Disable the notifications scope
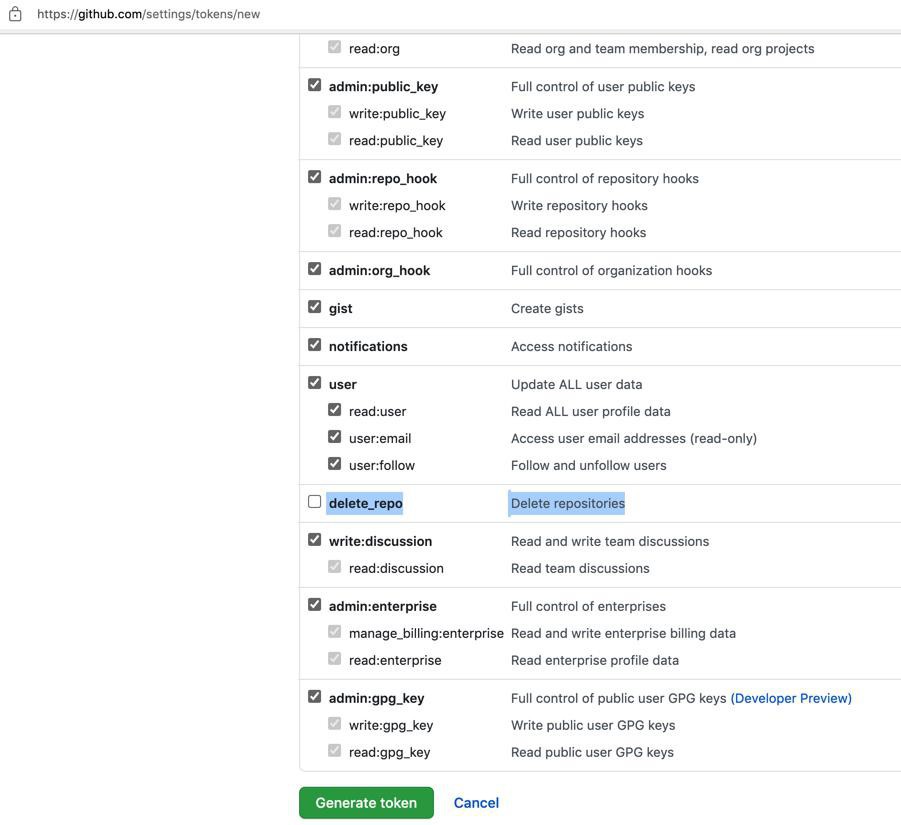 tap(314, 345)
